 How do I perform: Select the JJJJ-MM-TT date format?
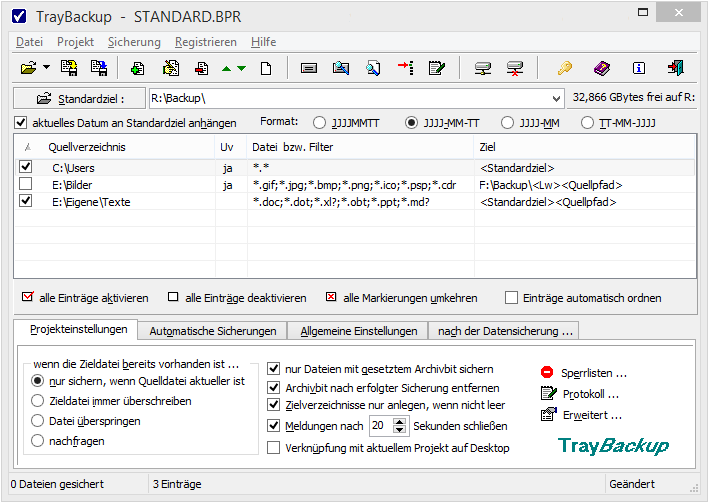411,123
